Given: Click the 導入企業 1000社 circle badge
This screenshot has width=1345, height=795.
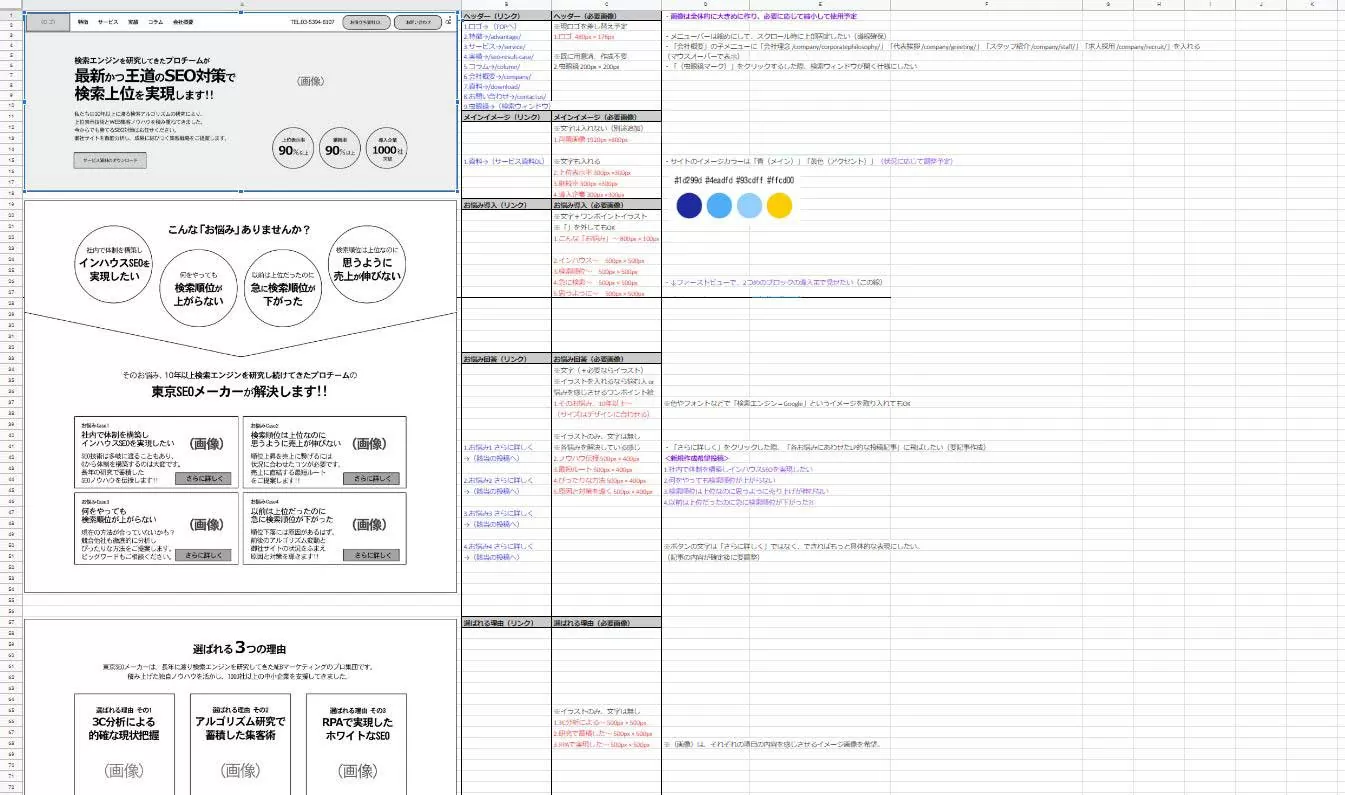Looking at the screenshot, I should click(385, 150).
